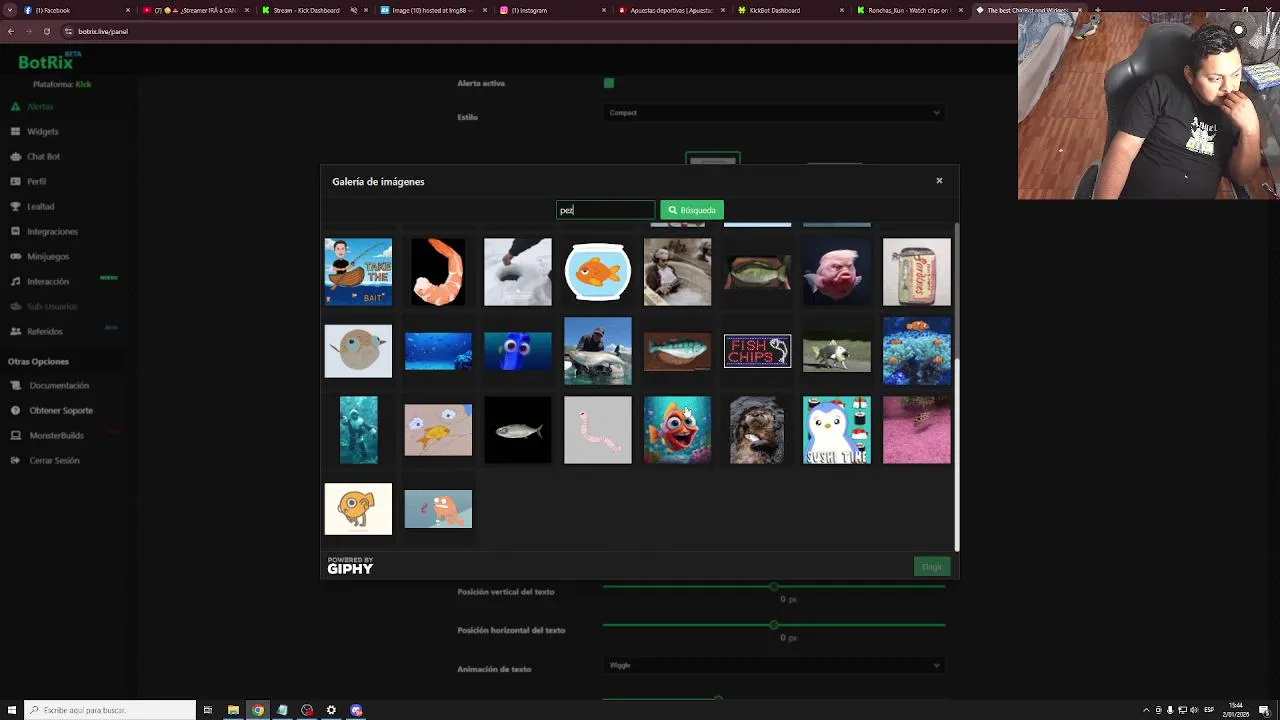Switch to the Instagram browser tab
Screen dimensions: 1280x720
pyautogui.click(x=551, y=10)
